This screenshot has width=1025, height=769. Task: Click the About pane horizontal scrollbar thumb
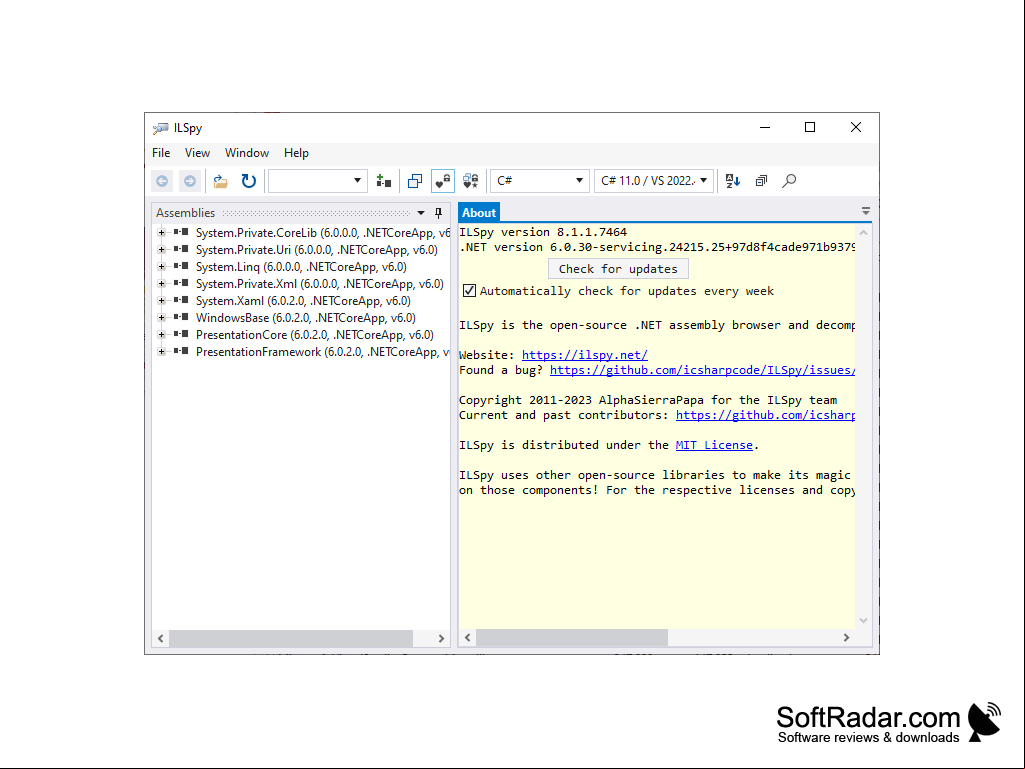point(572,638)
